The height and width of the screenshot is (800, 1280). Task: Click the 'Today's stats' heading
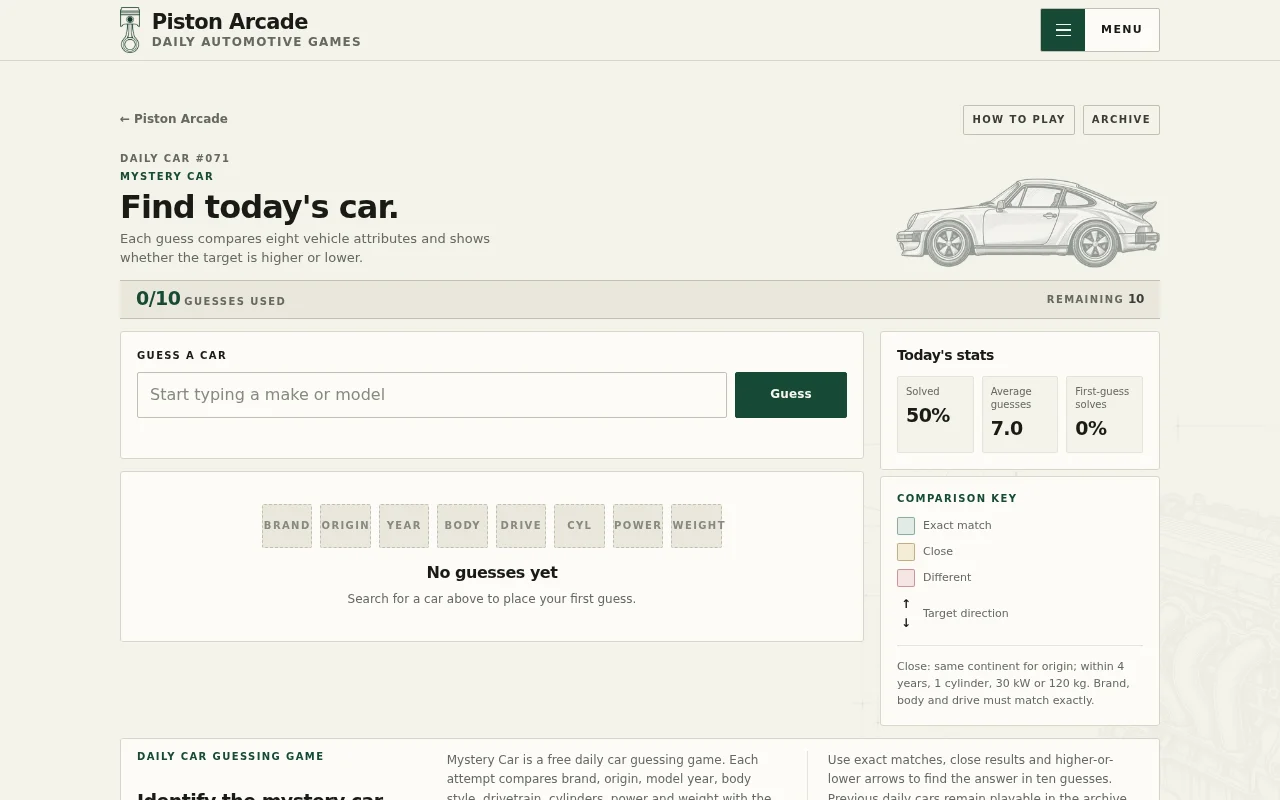tap(945, 355)
